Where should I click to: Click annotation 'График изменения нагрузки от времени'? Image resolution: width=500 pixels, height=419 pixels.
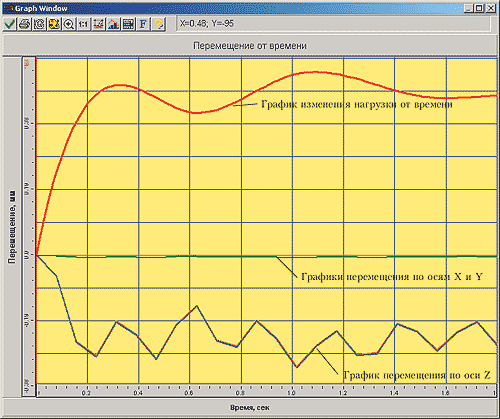pyautogui.click(x=357, y=104)
